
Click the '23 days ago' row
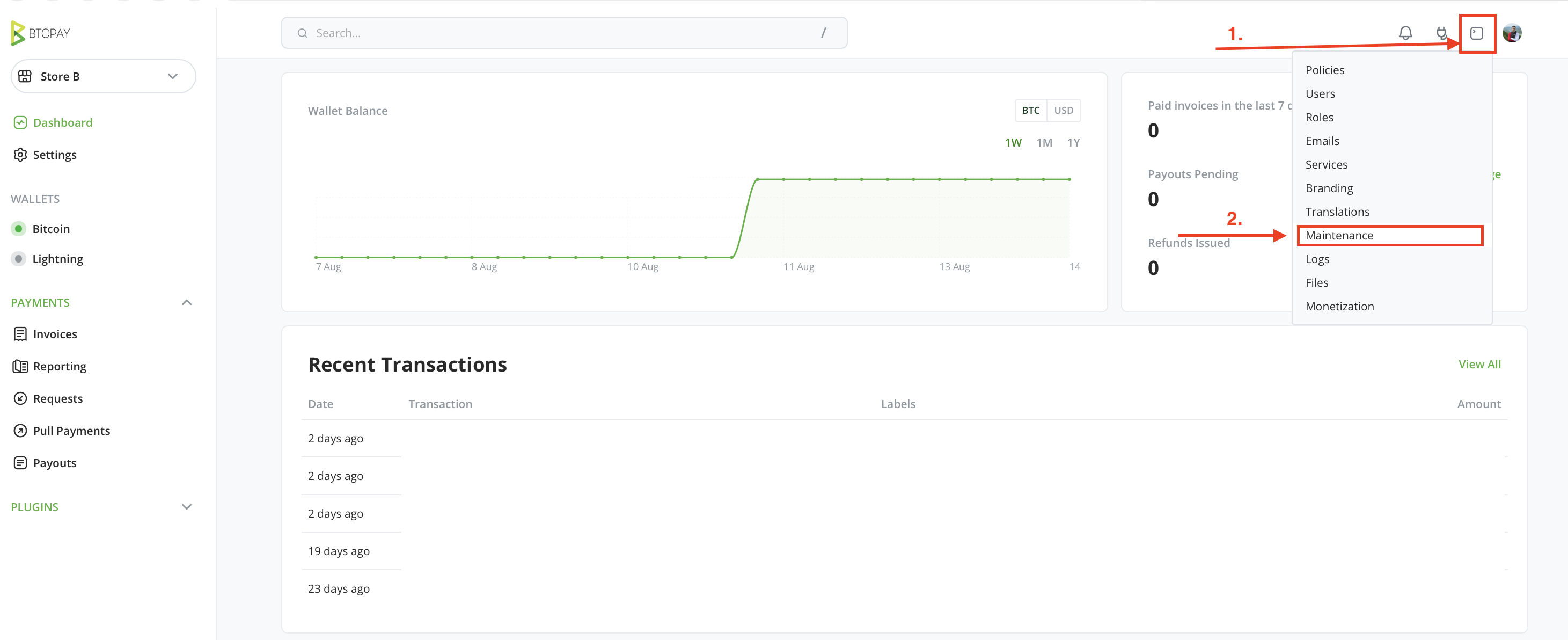pyautogui.click(x=904, y=589)
